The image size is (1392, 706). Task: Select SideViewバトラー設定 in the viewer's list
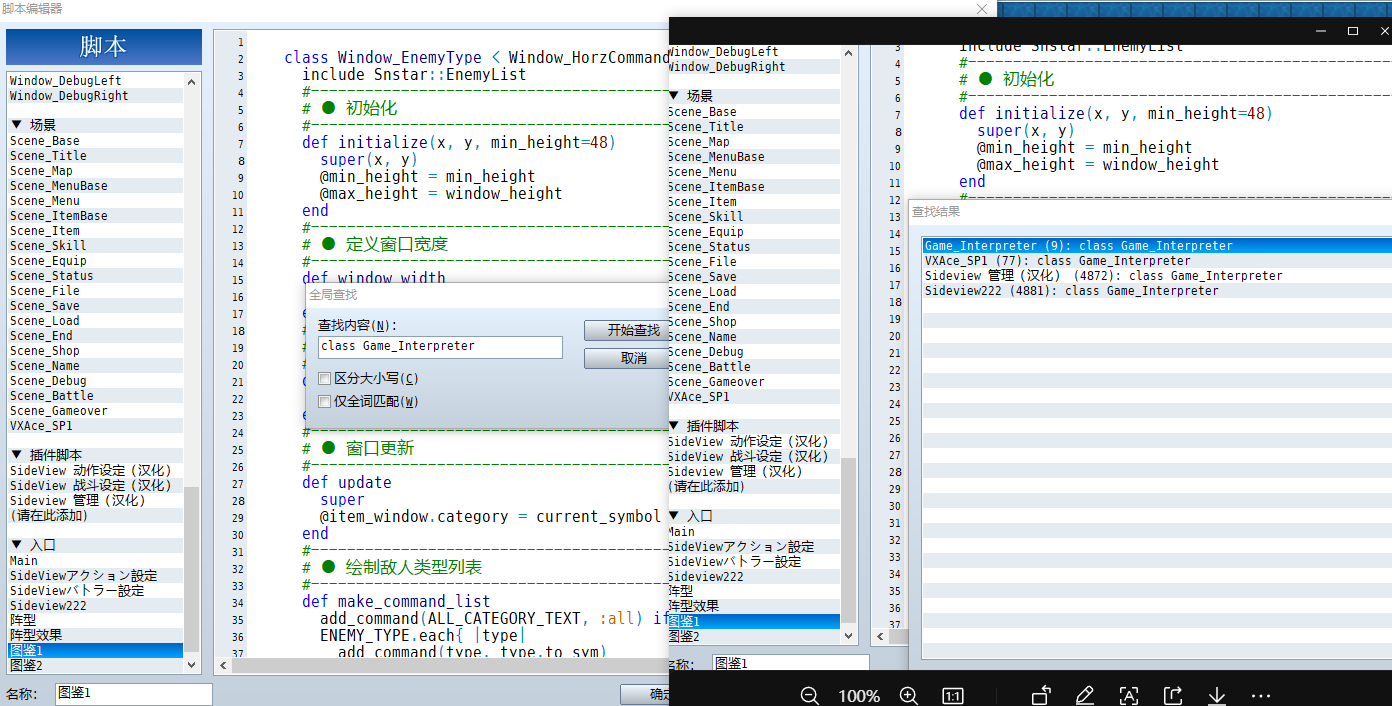(754, 562)
